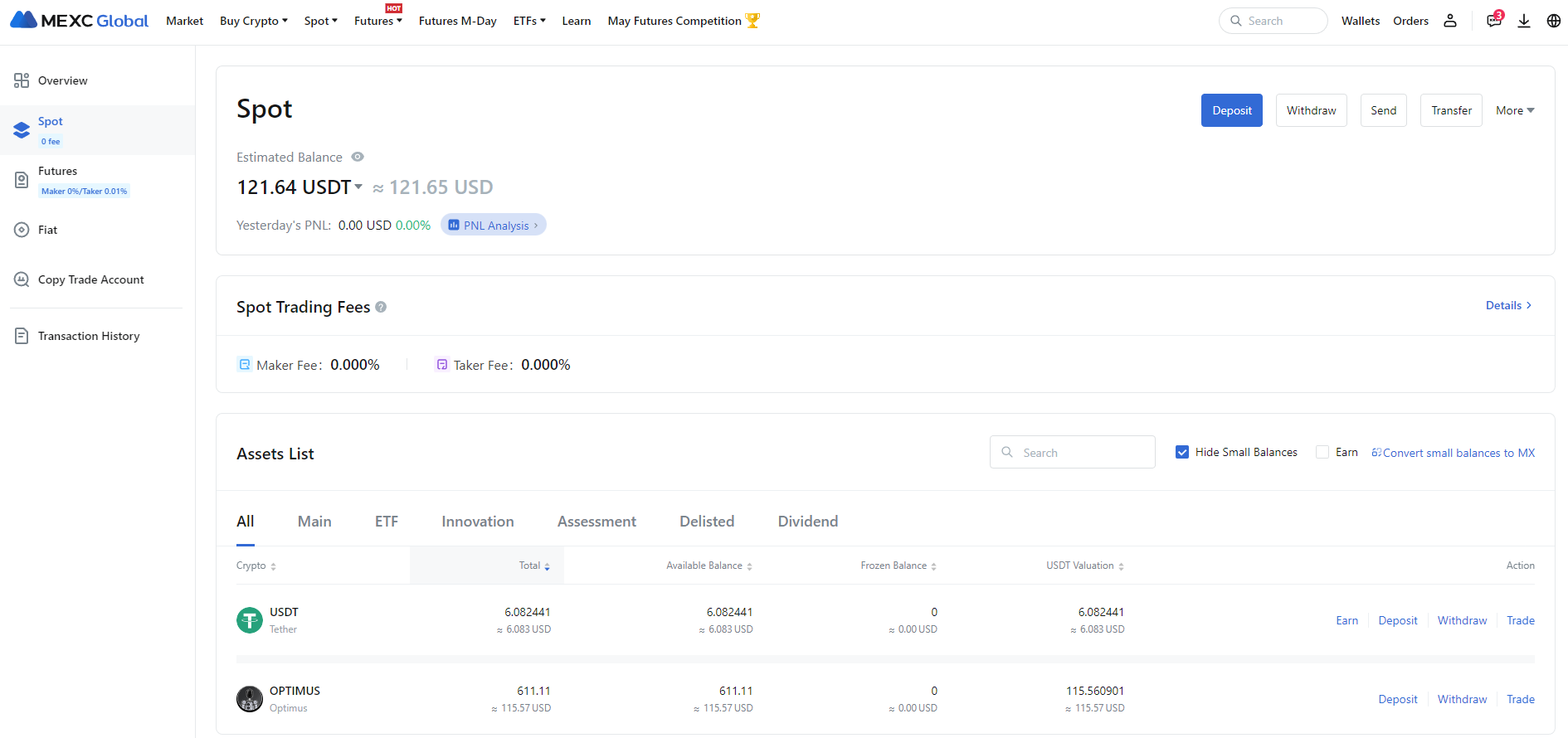
Task: Enable the Earn checkbox filter
Action: tap(1322, 452)
